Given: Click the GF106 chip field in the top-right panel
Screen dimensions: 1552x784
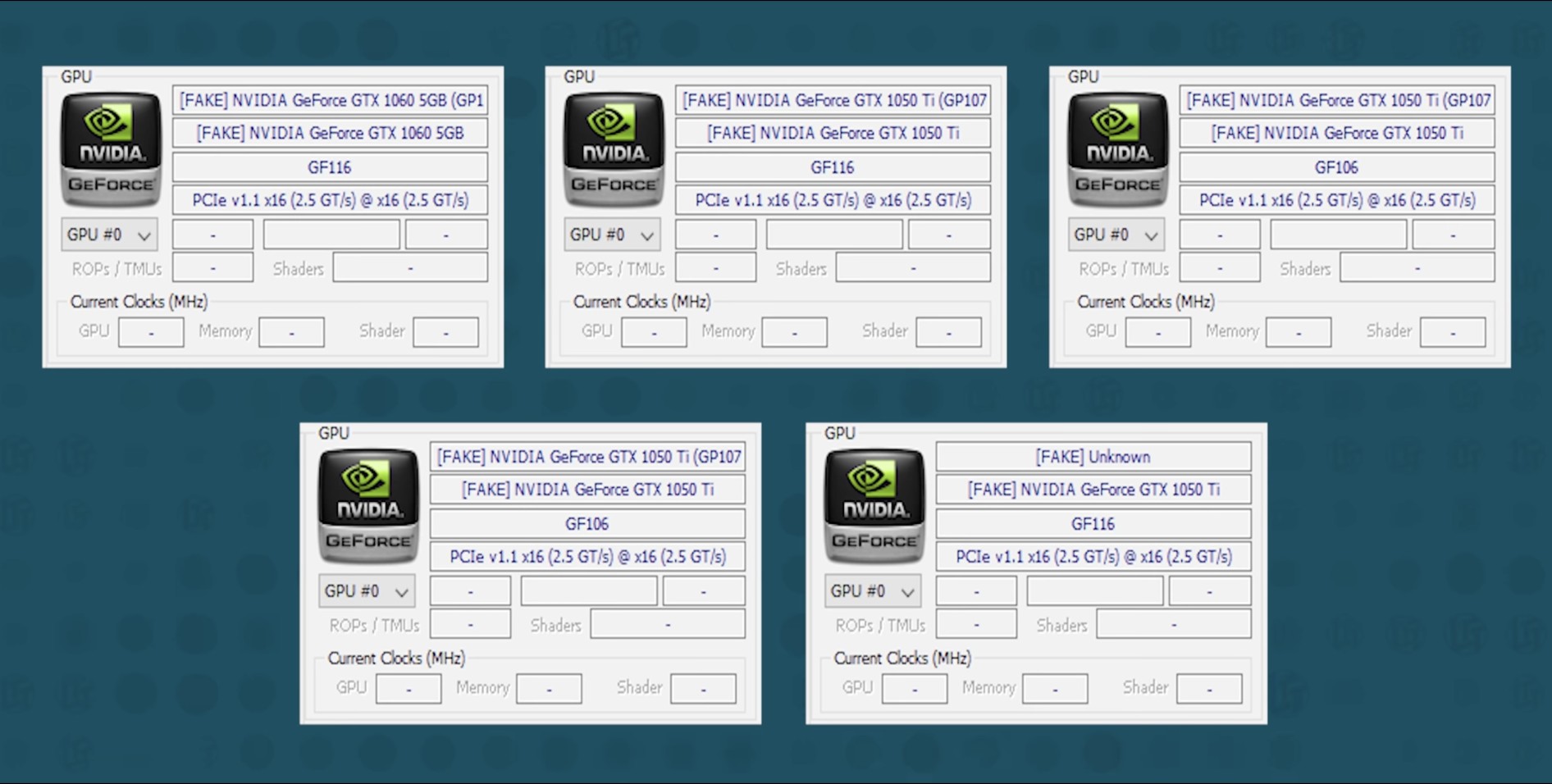Looking at the screenshot, I should pos(1336,167).
